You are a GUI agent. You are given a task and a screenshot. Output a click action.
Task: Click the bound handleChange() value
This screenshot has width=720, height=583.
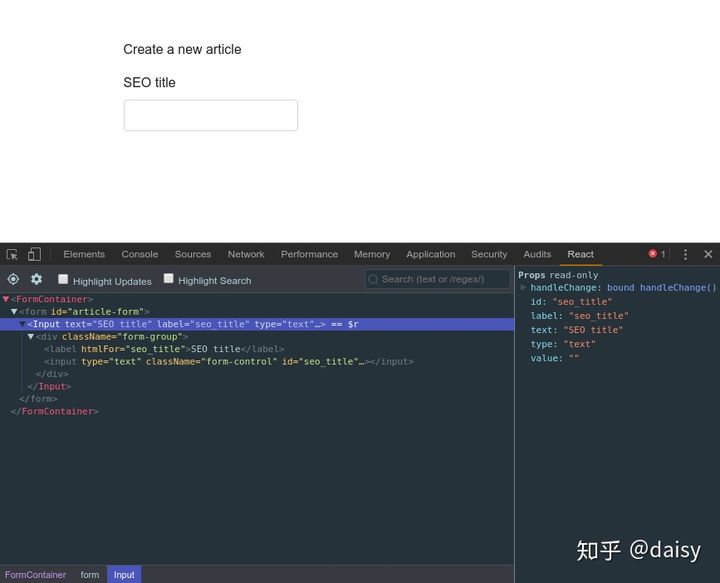[662, 287]
